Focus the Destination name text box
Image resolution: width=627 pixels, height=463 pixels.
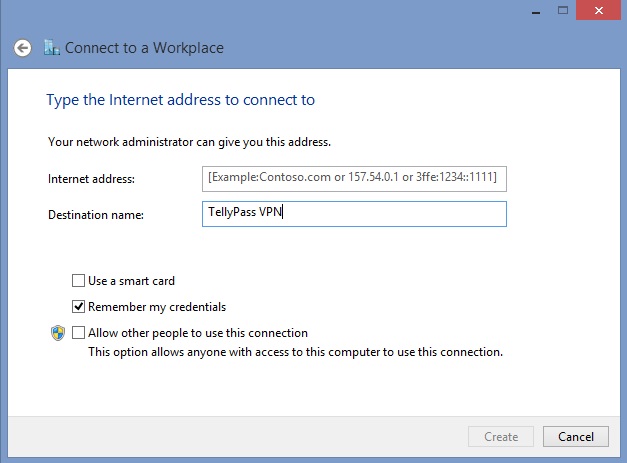pos(354,214)
